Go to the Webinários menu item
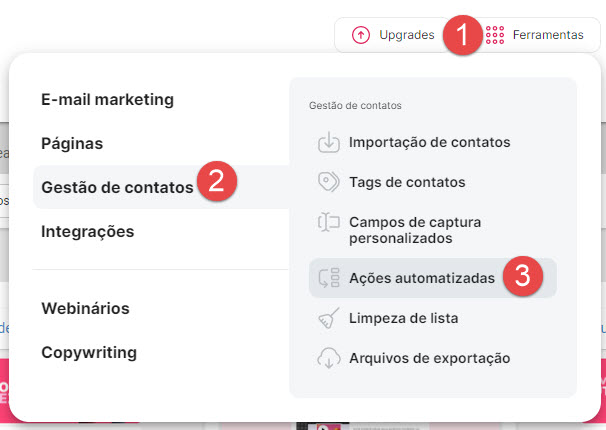The image size is (606, 430). click(85, 308)
